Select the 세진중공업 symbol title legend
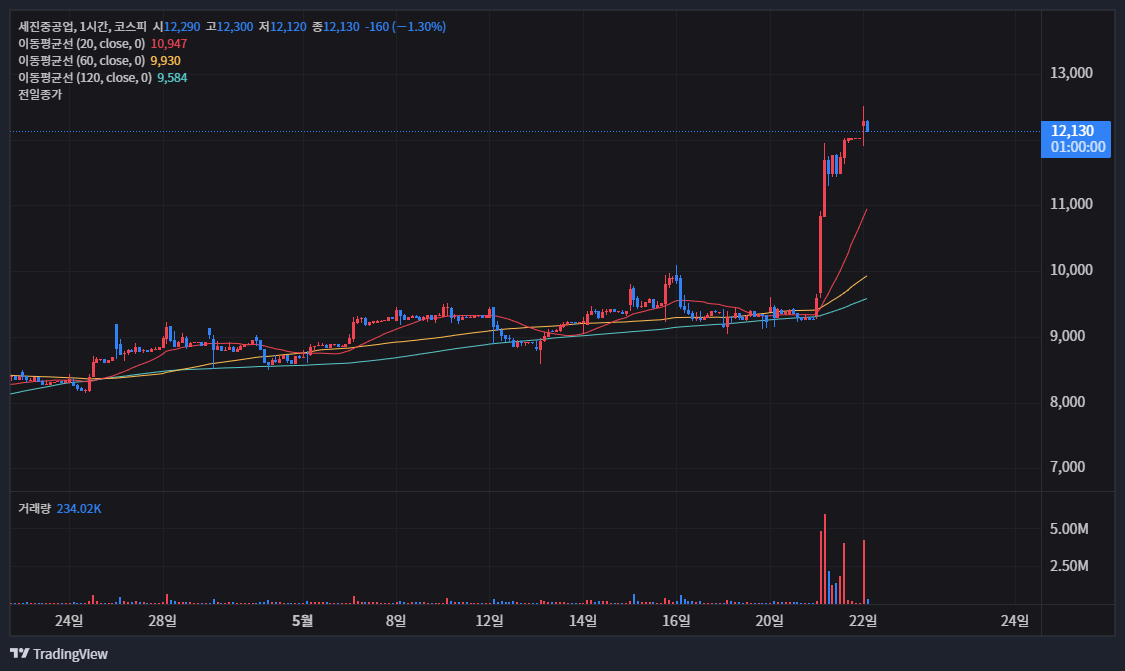1125x671 pixels. tap(83, 27)
